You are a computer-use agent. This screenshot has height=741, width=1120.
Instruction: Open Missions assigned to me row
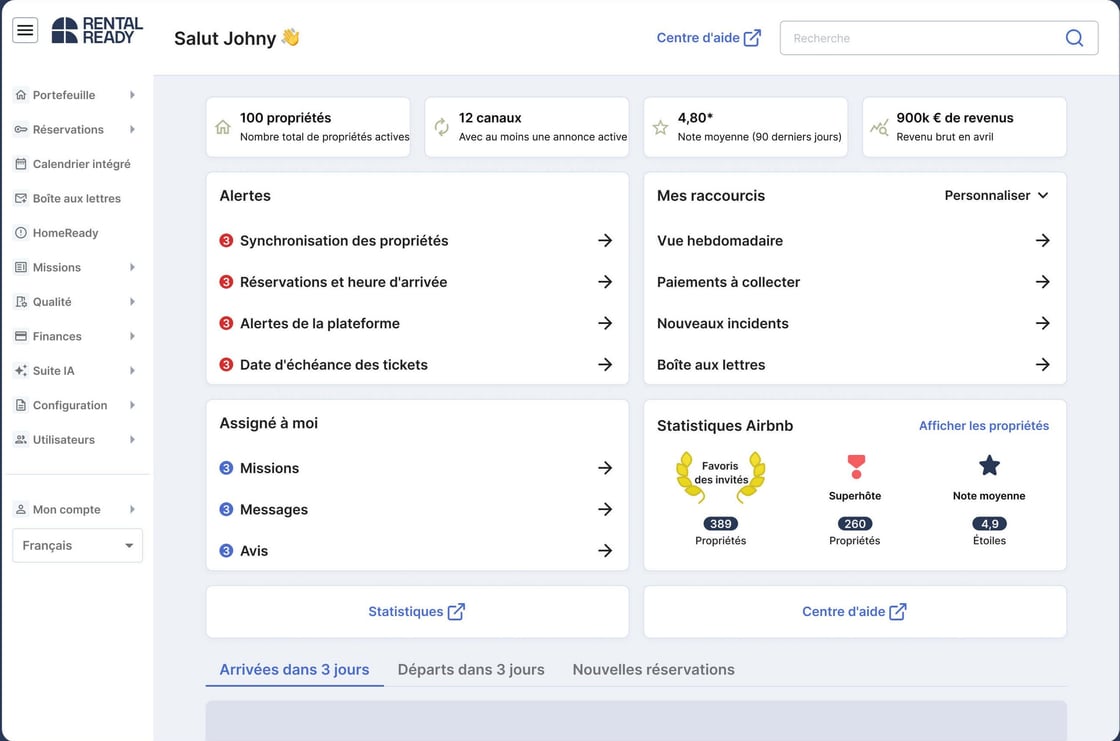click(416, 468)
